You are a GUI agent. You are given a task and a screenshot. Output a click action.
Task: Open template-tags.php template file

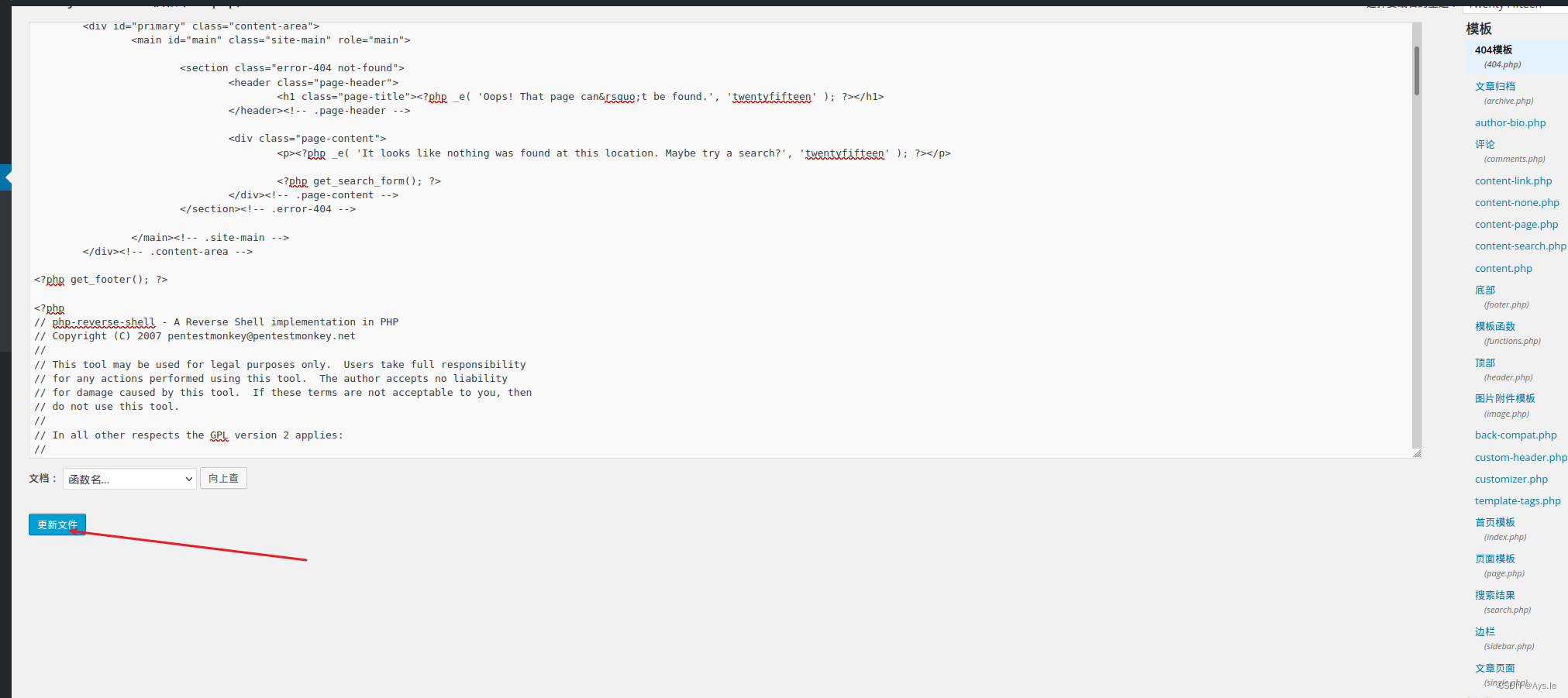point(1518,500)
